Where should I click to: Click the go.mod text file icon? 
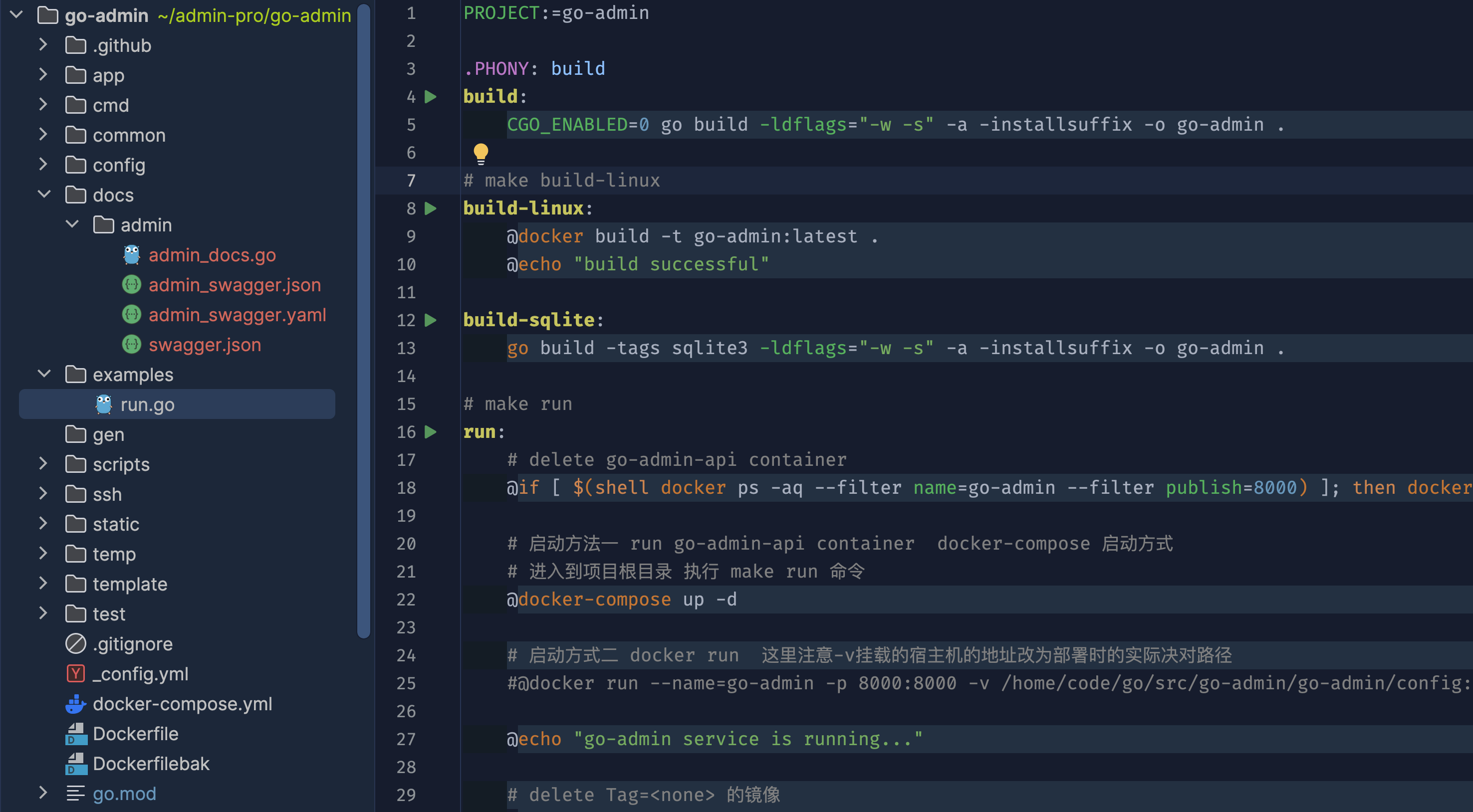click(75, 794)
